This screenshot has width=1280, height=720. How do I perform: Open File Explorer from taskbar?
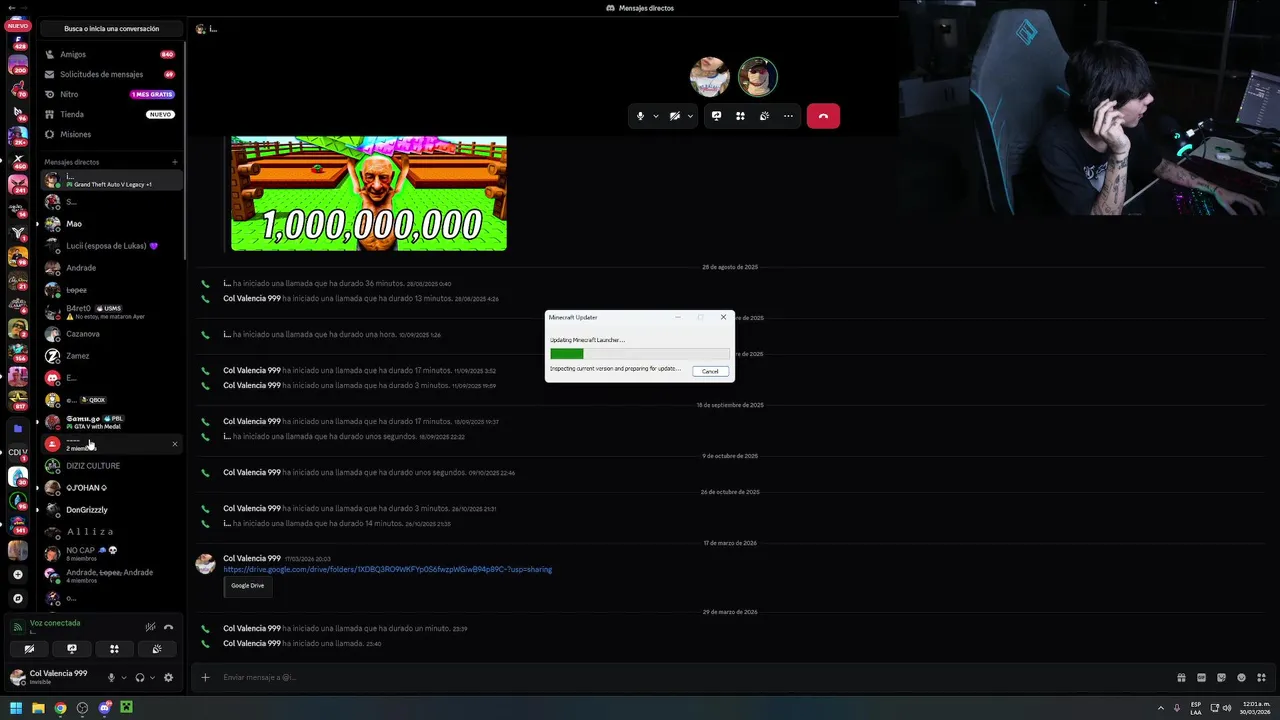[38, 708]
